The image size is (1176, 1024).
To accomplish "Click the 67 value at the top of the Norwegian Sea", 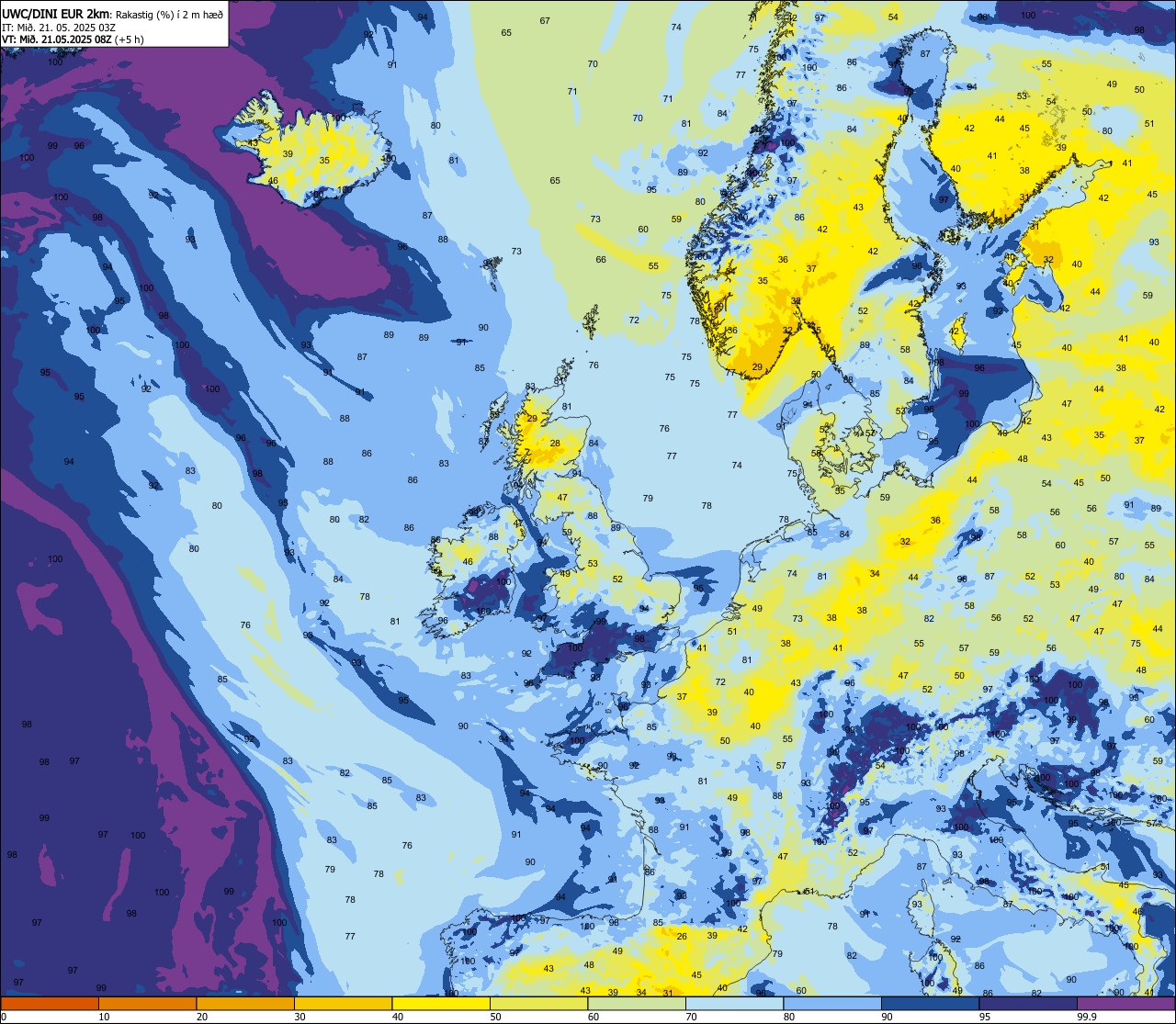I will 545,20.
